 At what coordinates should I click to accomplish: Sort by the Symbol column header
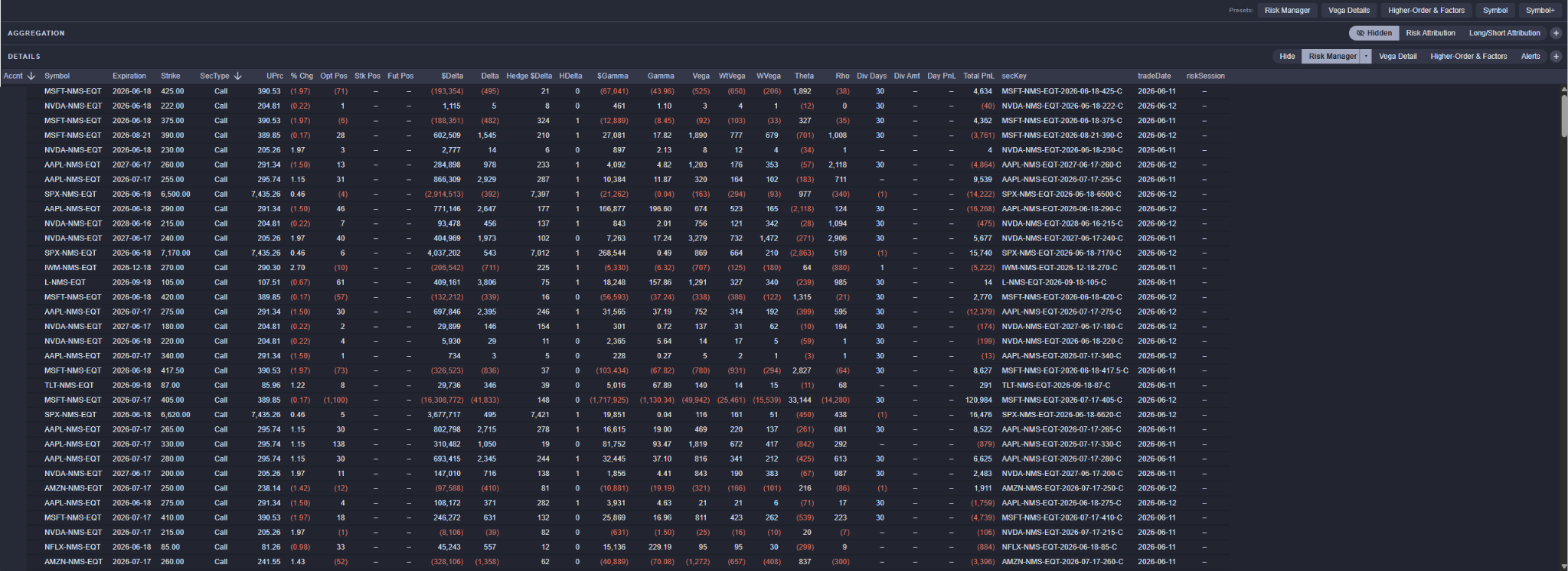tap(57, 76)
